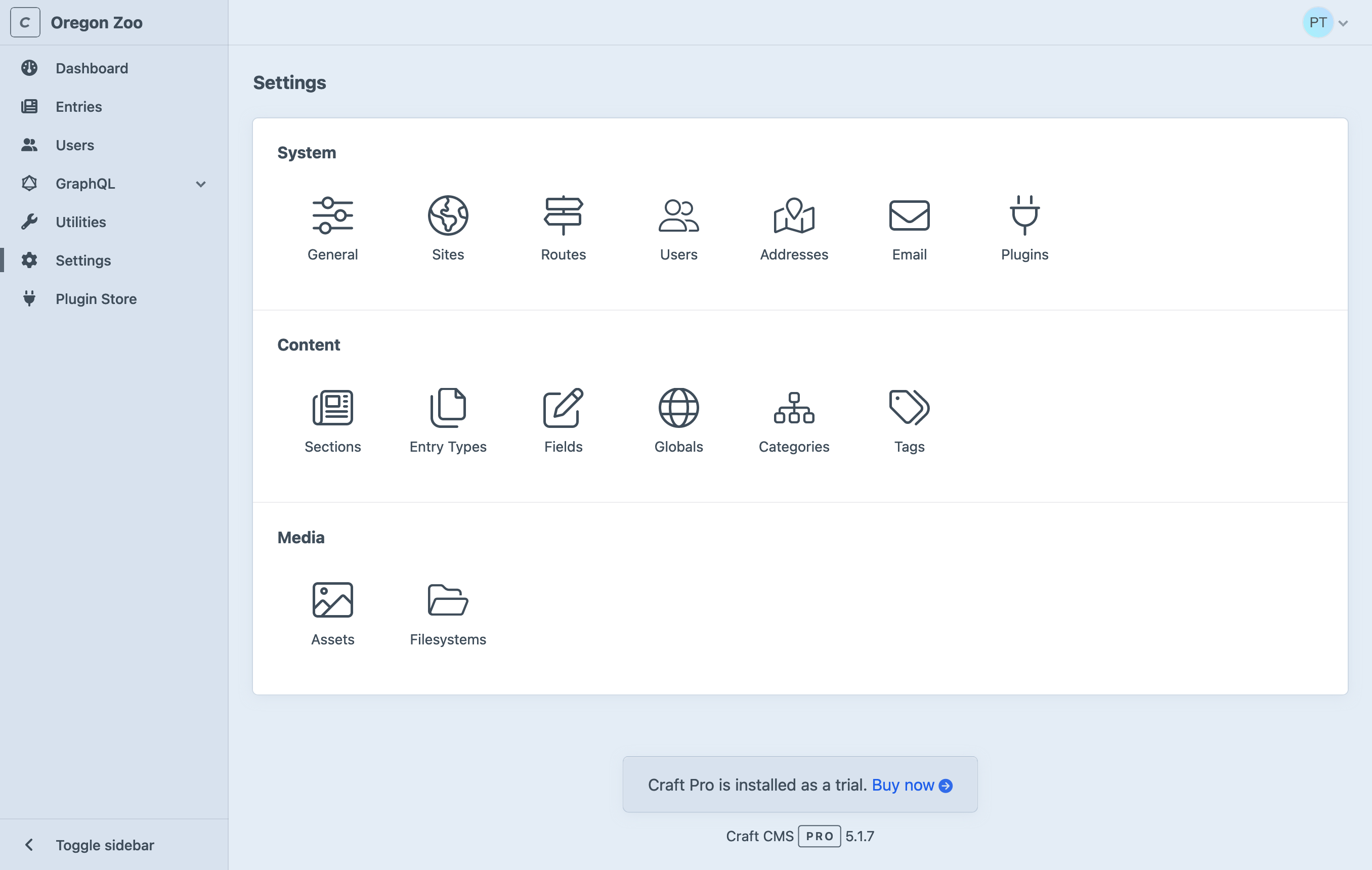Open Filesystems settings
The height and width of the screenshot is (870, 1372).
coord(448,613)
